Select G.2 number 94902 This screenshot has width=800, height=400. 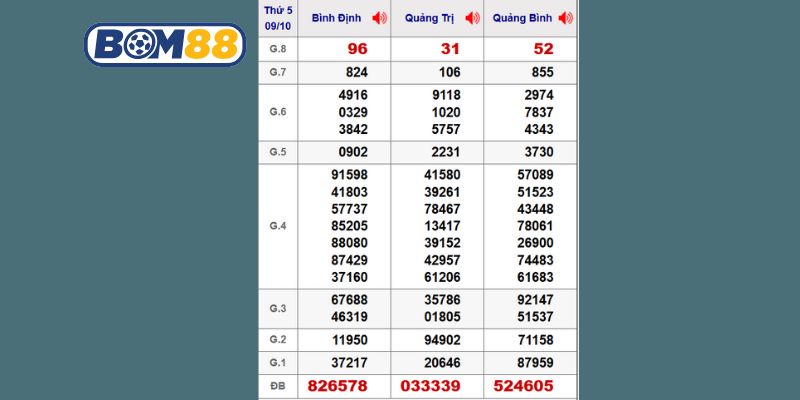pyautogui.click(x=442, y=340)
